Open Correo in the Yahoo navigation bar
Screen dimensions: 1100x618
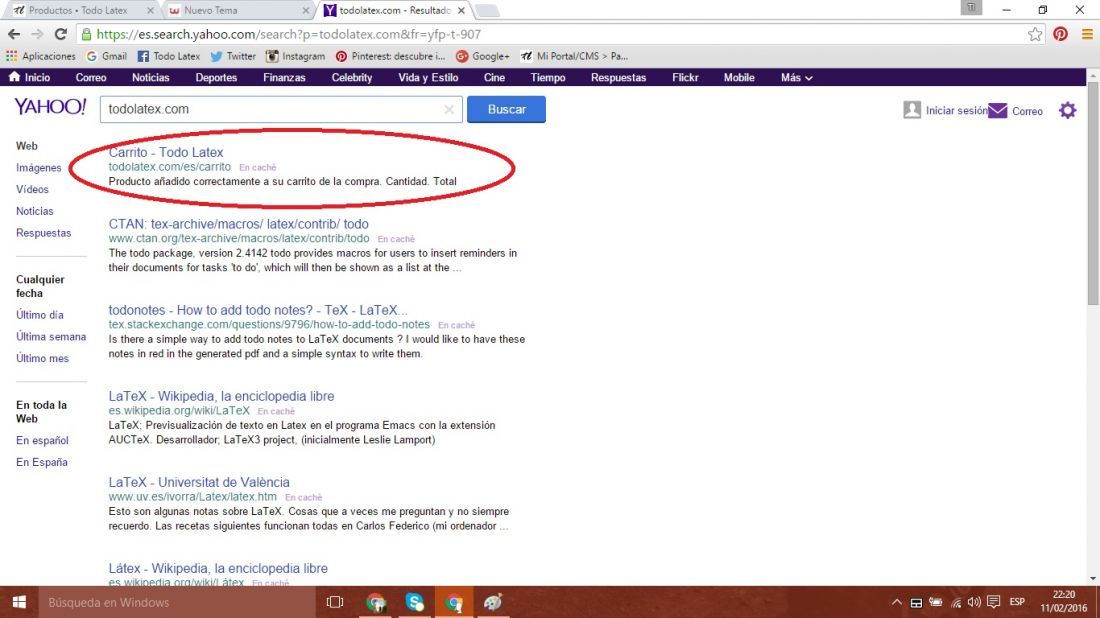[x=91, y=77]
